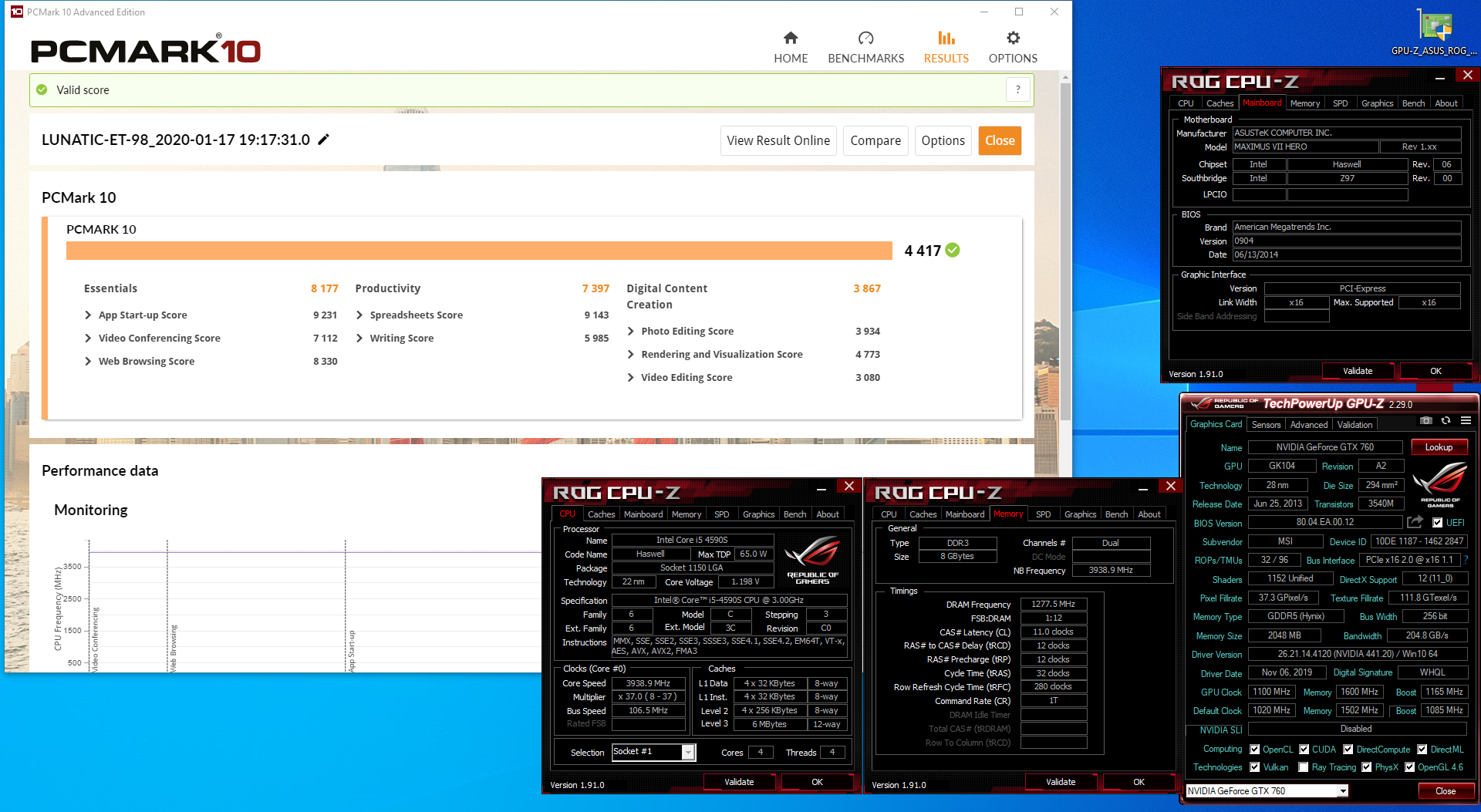Click the CPU-Z Core Speed value field
Screen dimensions: 1481x812
[x=648, y=683]
